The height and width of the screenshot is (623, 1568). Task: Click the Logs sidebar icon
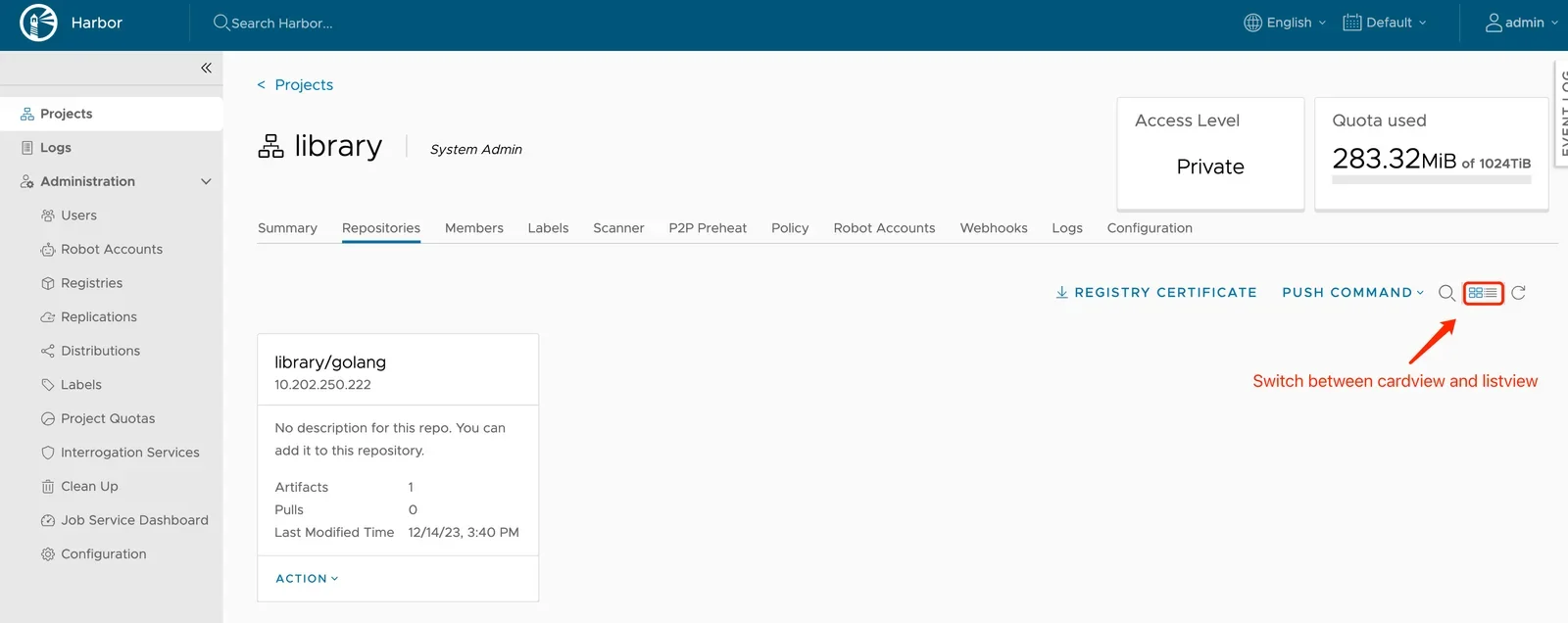pos(27,148)
